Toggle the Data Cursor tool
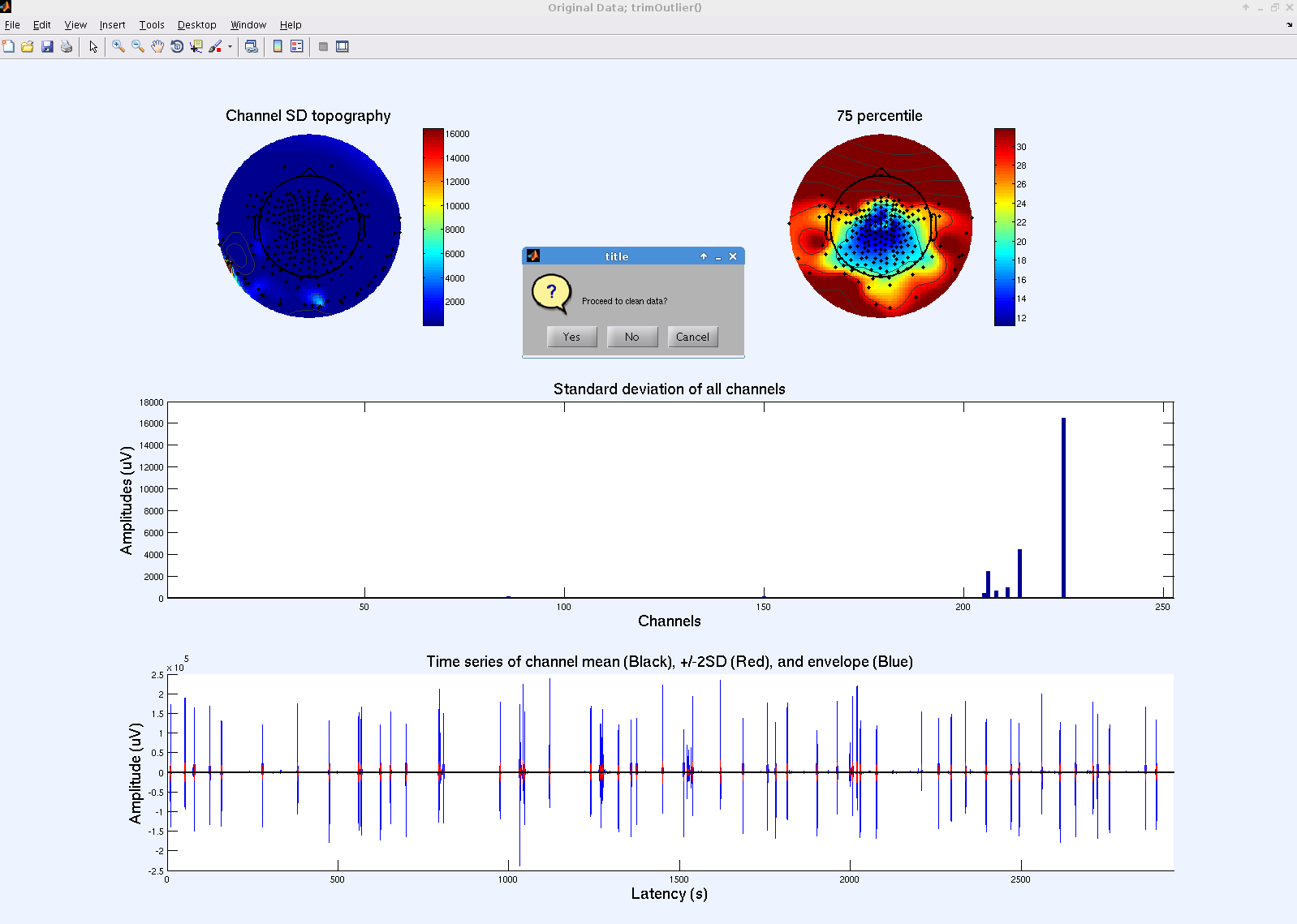The width and height of the screenshot is (1297, 924). coord(196,46)
